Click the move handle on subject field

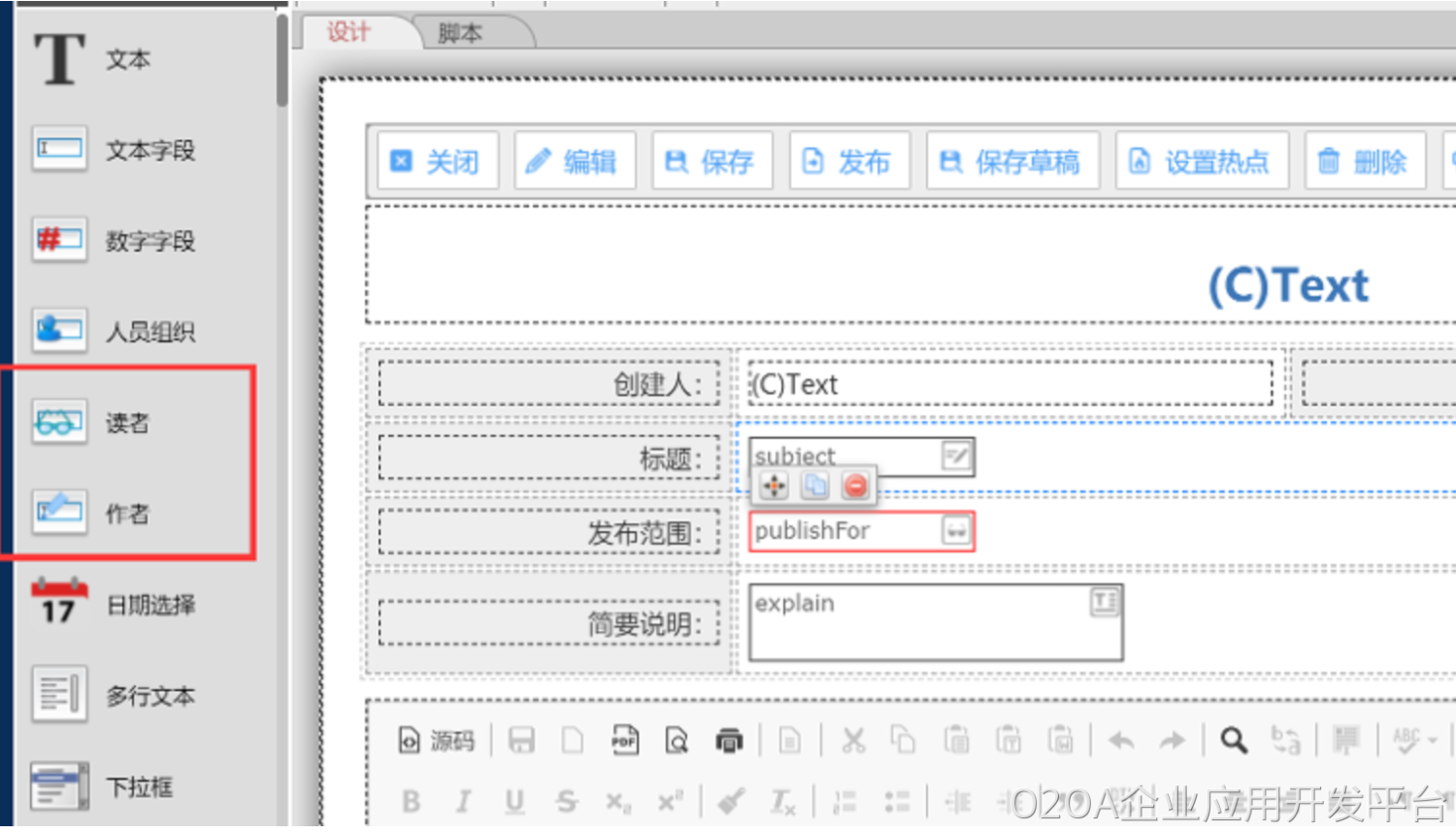coord(774,485)
